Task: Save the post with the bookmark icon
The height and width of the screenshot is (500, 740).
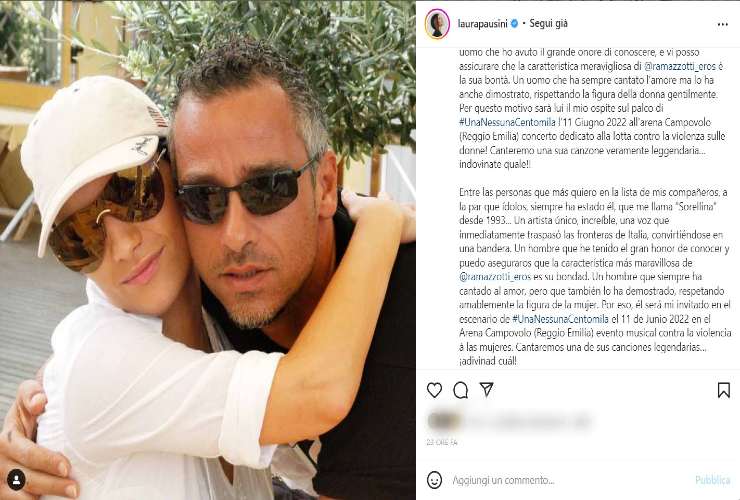Action: [723, 390]
